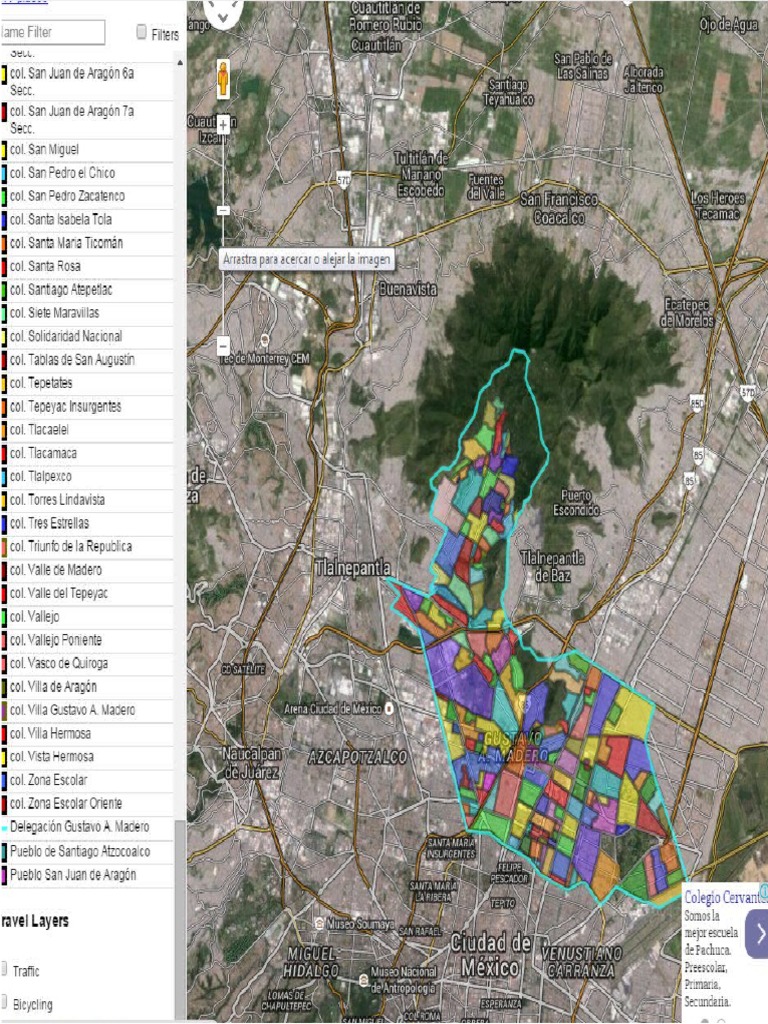Image resolution: width=768 pixels, height=1024 pixels.
Task: Click the Tec de Monterrey CEM map marker
Action: [x=264, y=340]
